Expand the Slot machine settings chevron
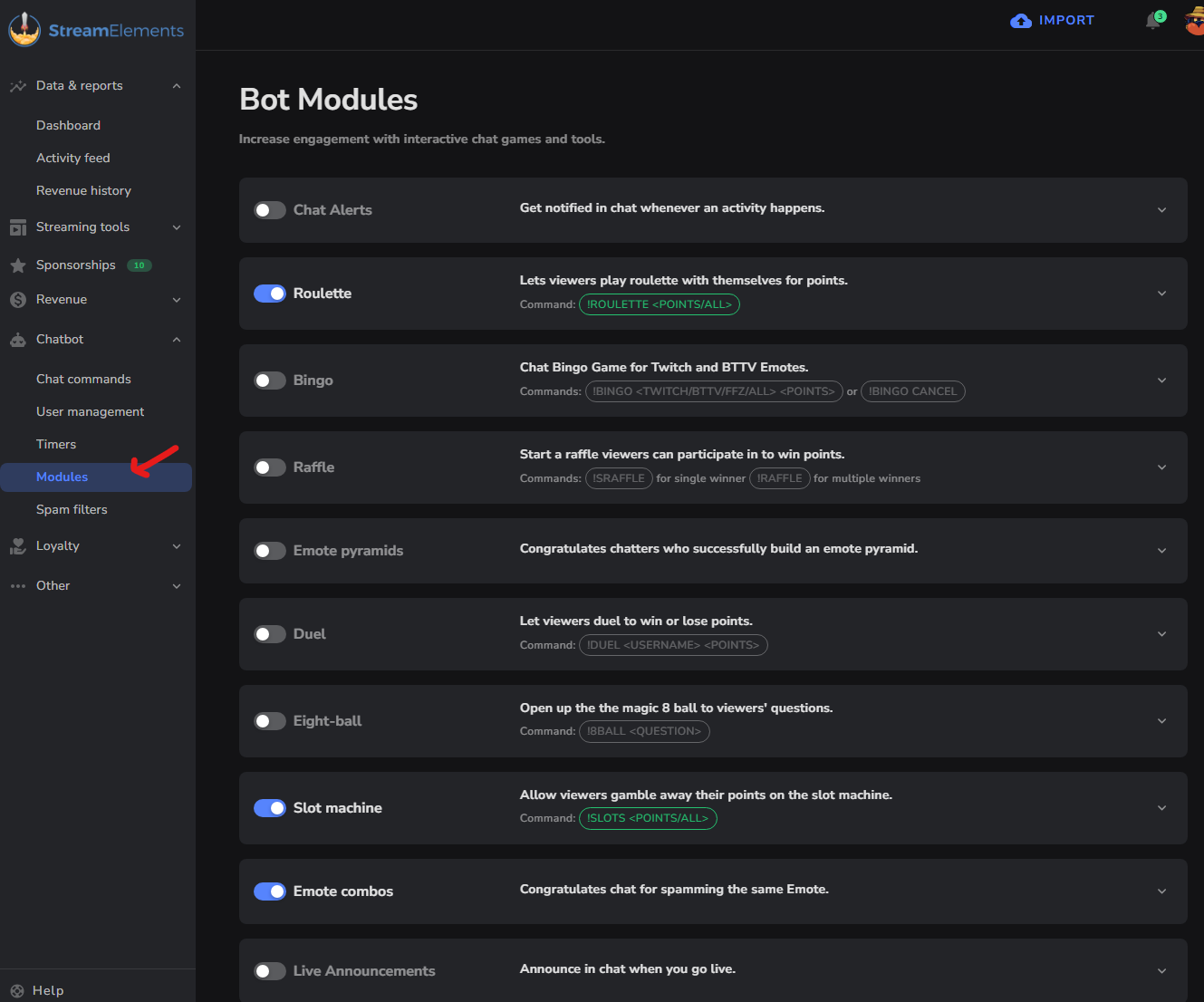This screenshot has width=1204, height=1002. click(1161, 808)
